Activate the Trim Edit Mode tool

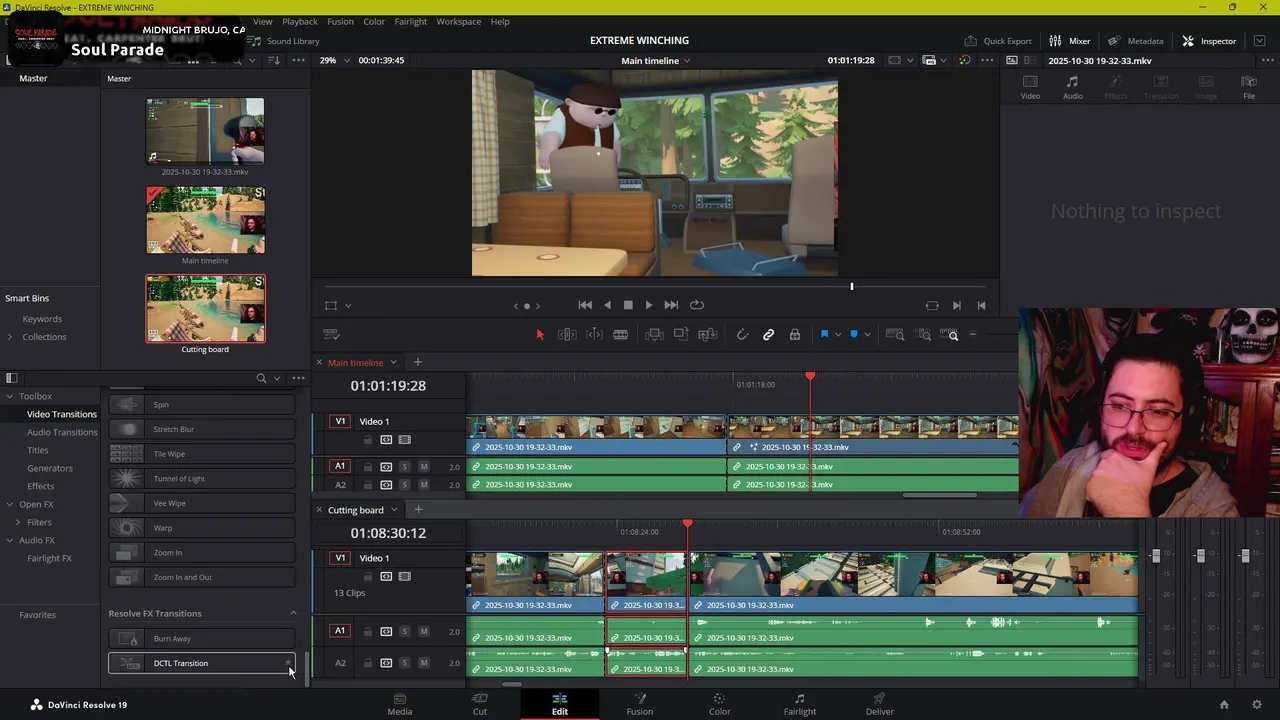tap(567, 335)
